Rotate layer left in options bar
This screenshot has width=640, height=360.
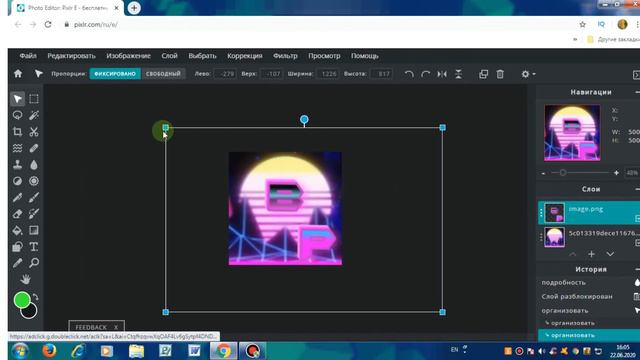point(409,74)
